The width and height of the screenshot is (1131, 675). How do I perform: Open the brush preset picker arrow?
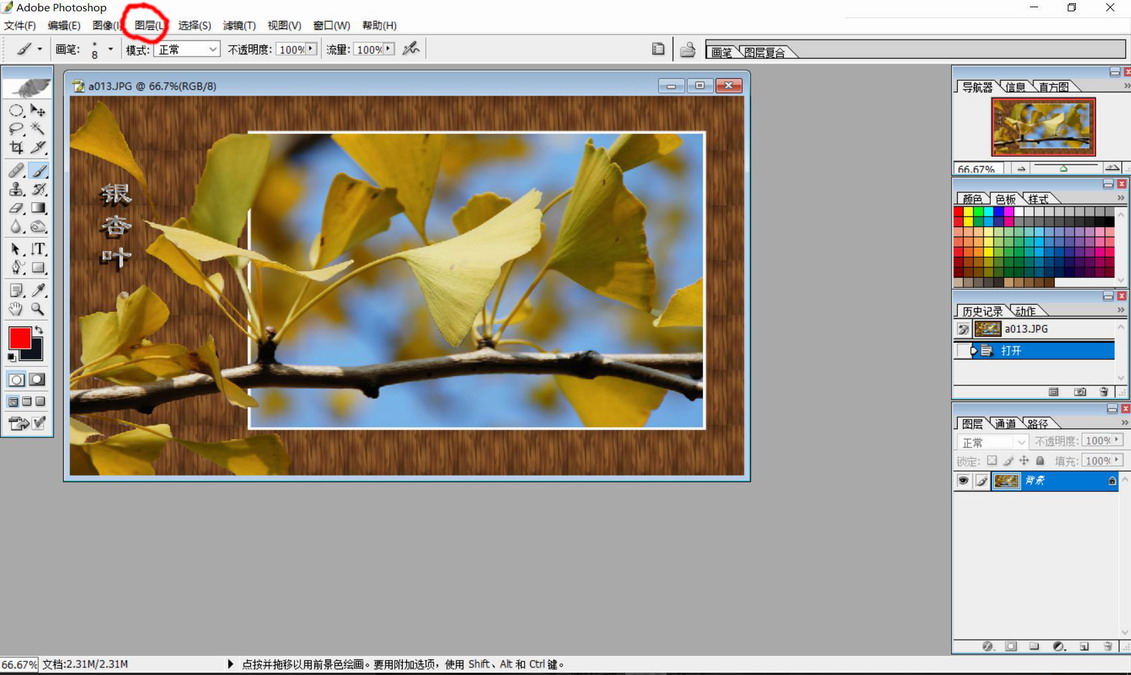pos(110,49)
